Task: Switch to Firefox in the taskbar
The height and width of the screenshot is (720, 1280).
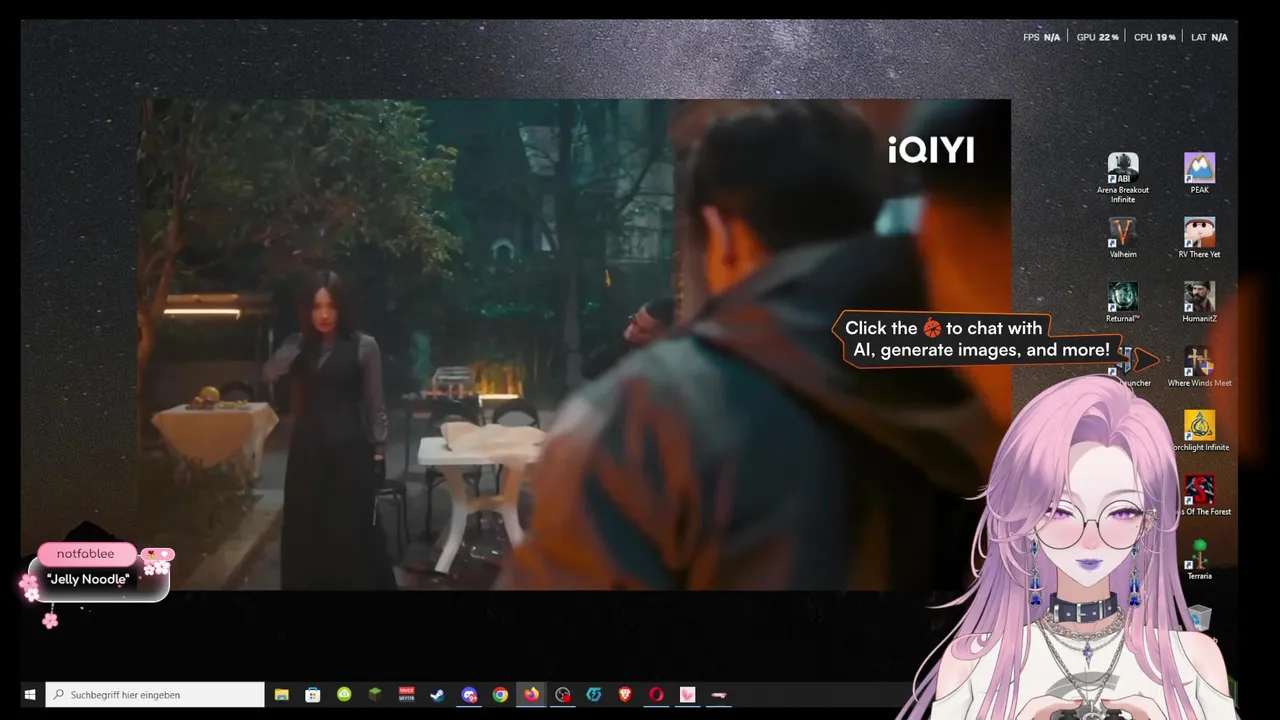Action: [x=531, y=694]
